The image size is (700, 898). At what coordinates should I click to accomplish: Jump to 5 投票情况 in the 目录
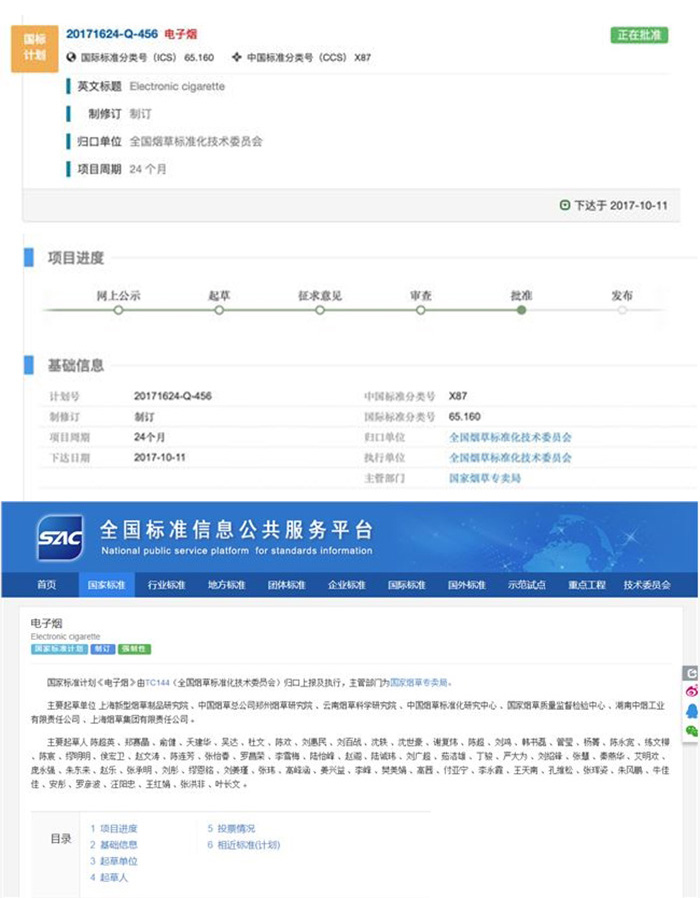click(231, 829)
